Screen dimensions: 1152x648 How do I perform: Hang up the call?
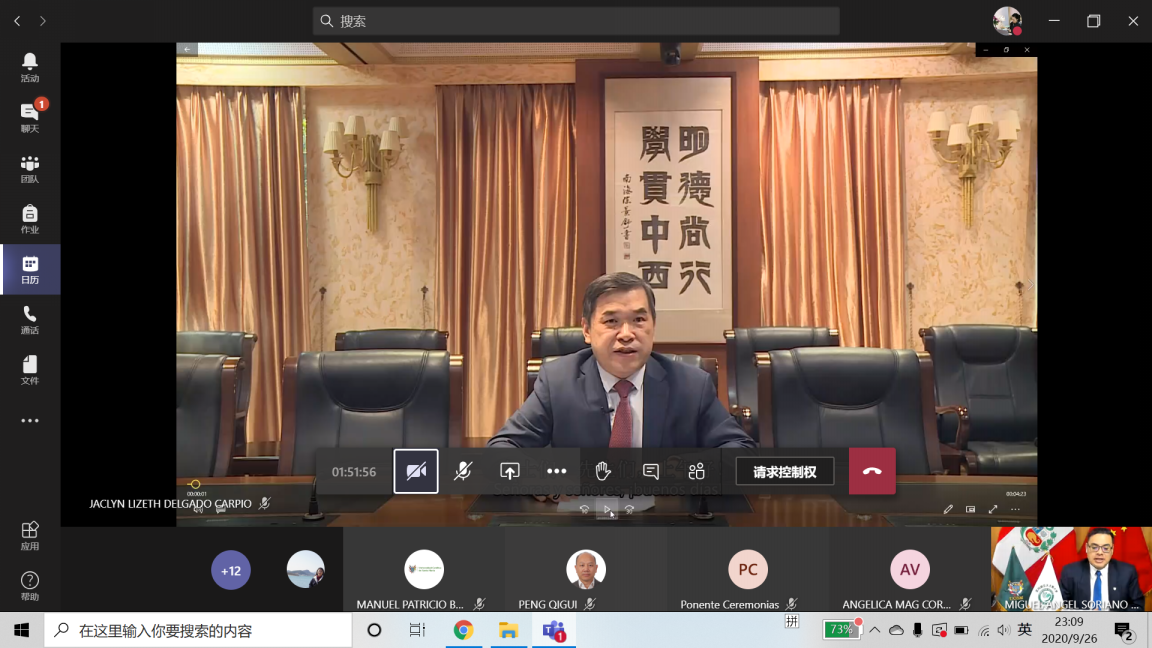point(872,472)
